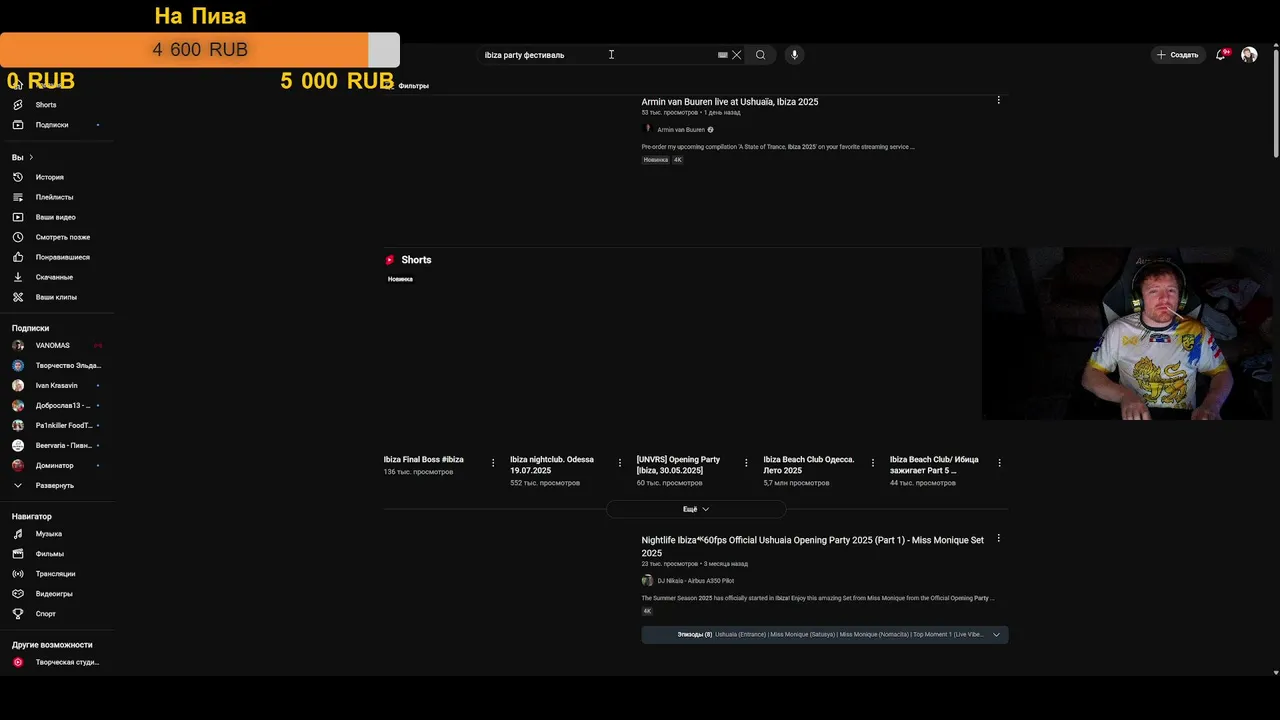Open Ibiza nightclub. Odessa 19.07.2025 short
Viewport: 1280px width, 720px height.
pyautogui.click(x=552, y=465)
